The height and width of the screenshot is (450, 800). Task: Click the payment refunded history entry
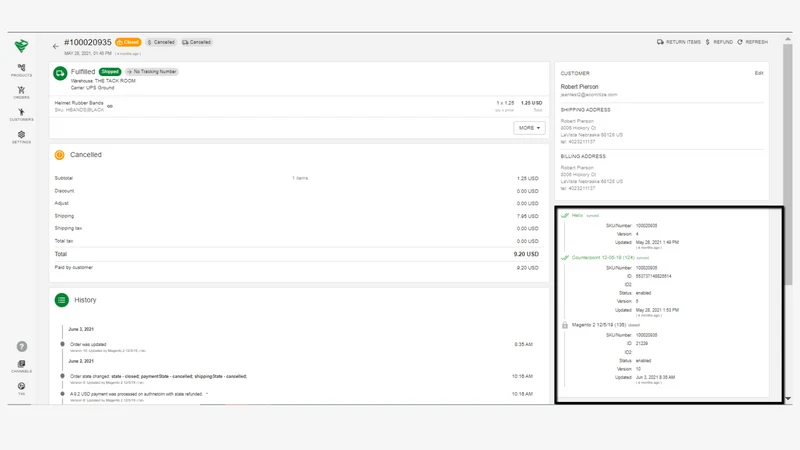(136, 394)
